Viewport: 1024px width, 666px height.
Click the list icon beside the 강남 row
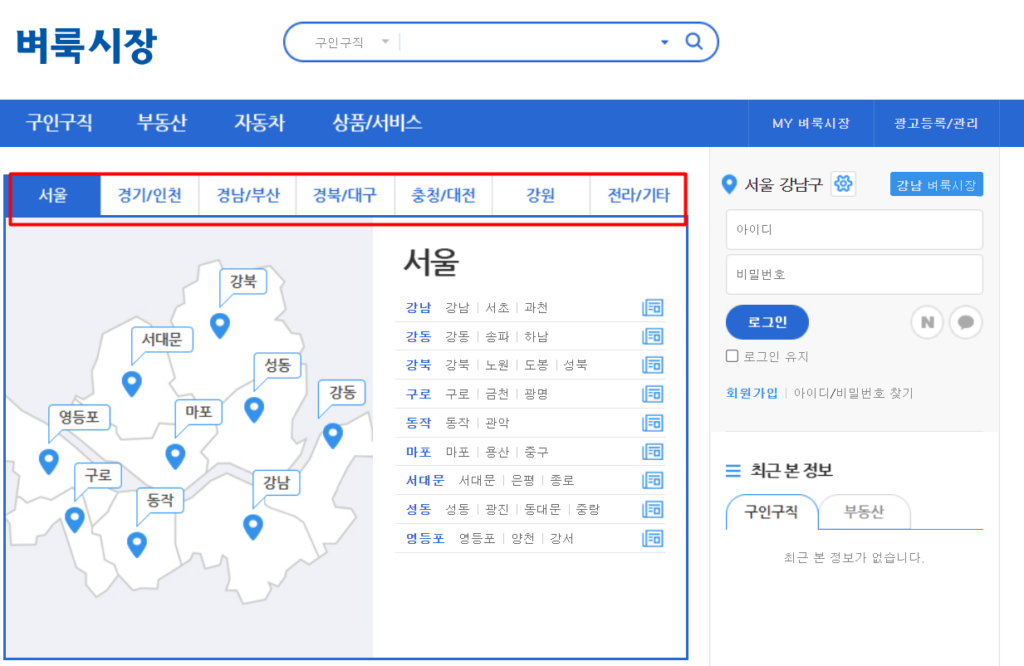coord(653,307)
